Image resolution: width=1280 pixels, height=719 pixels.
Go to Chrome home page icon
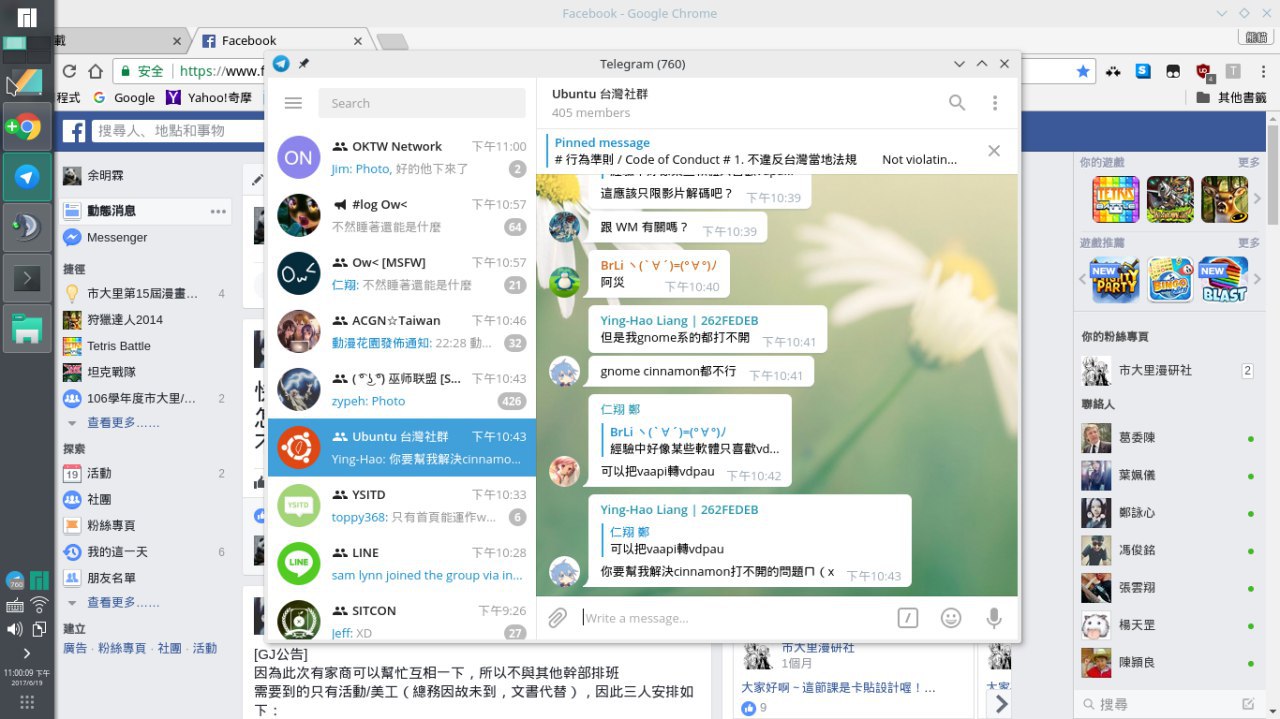coord(95,71)
